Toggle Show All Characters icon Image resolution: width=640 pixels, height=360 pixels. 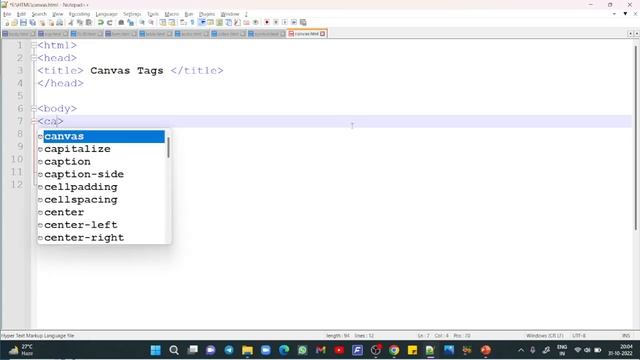coord(192,22)
